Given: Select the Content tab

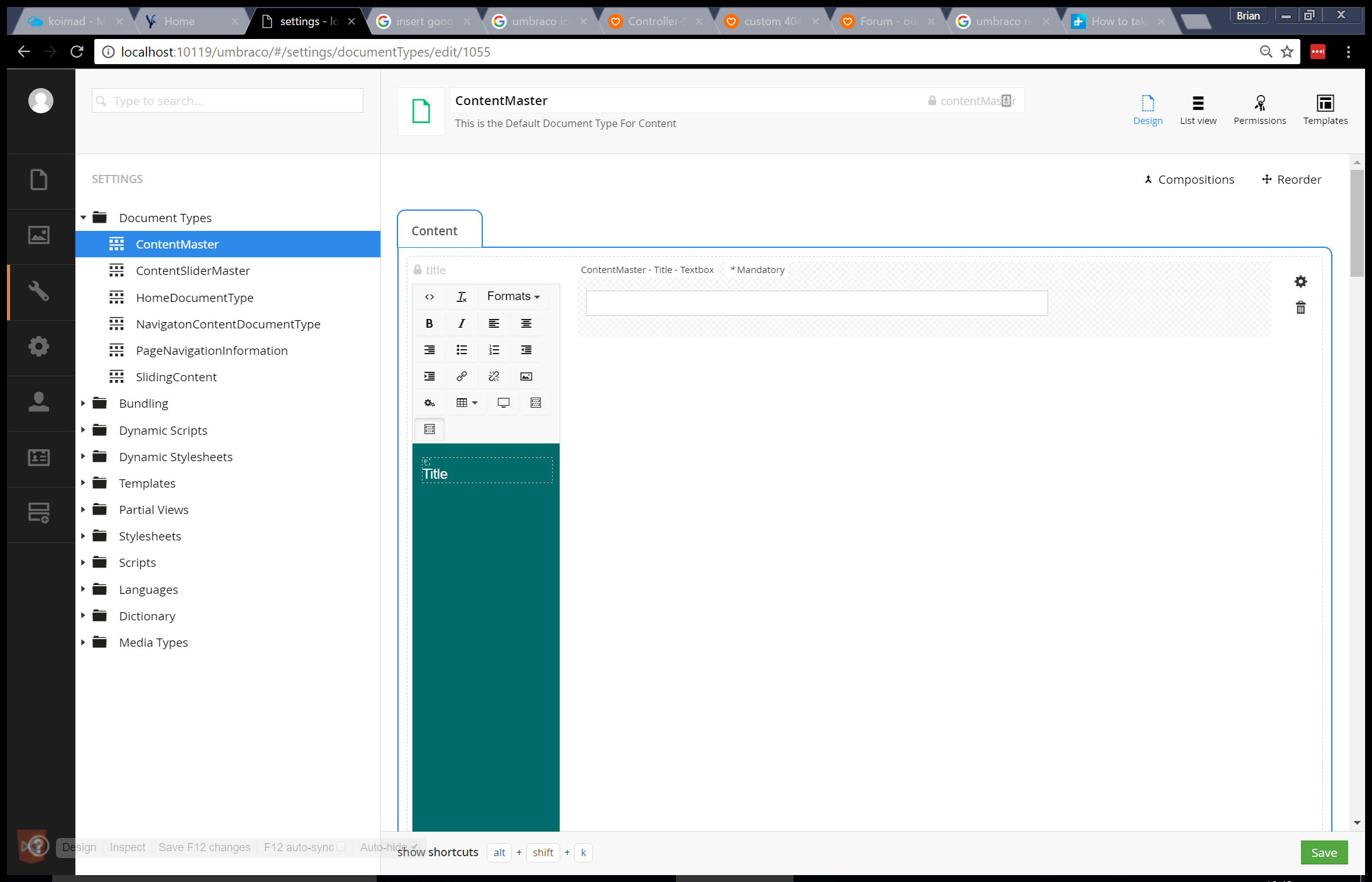Looking at the screenshot, I should click(434, 231).
